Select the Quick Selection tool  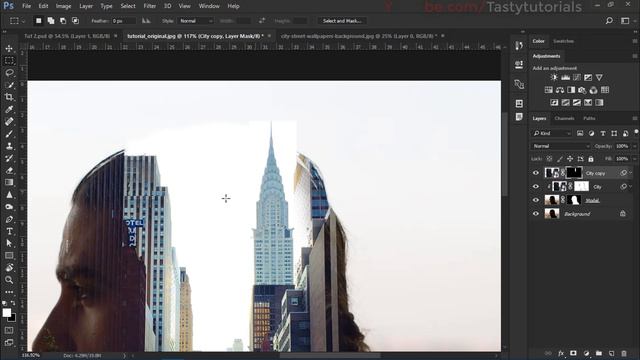point(9,85)
